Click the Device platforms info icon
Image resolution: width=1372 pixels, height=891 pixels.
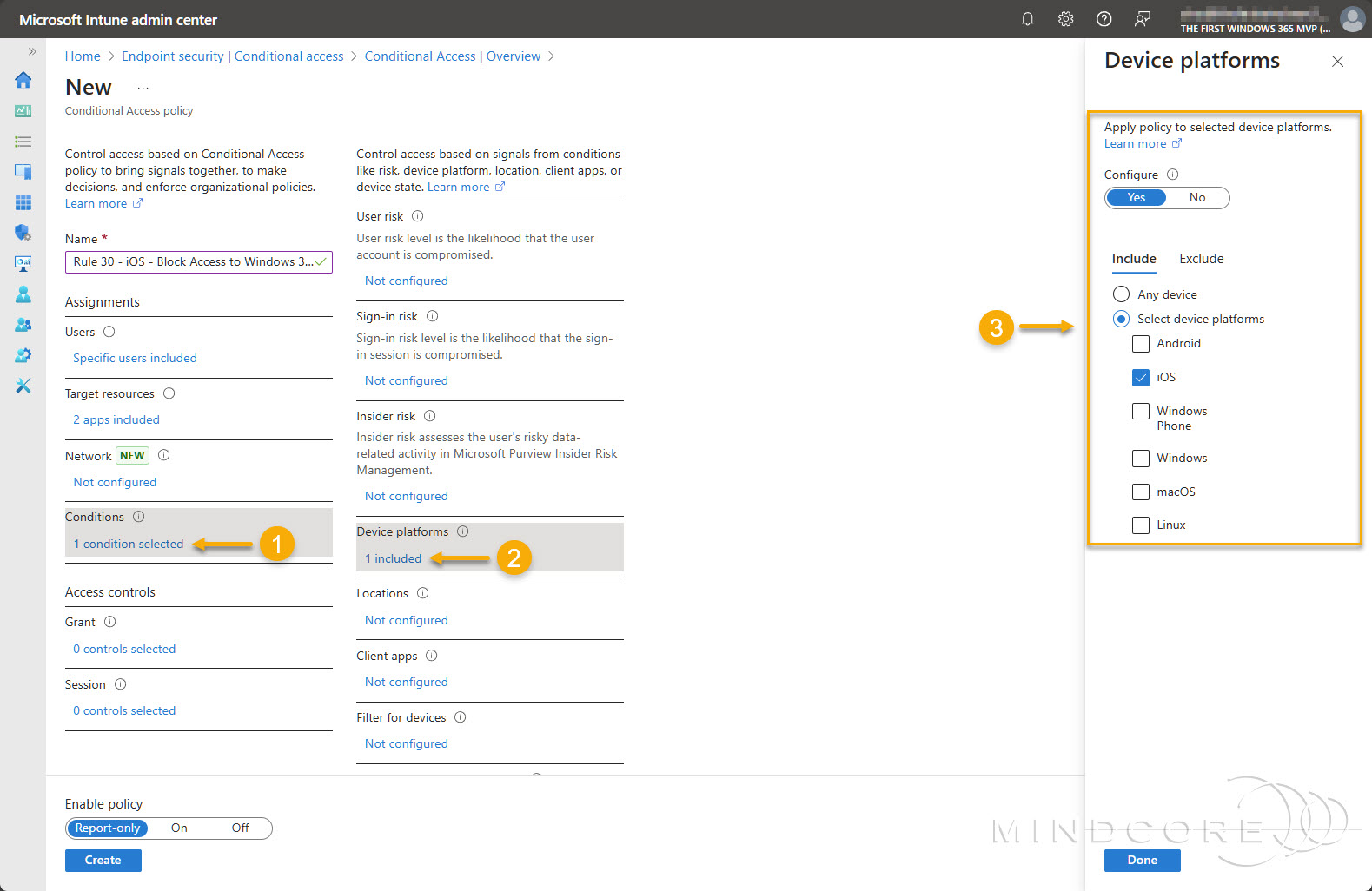462,531
